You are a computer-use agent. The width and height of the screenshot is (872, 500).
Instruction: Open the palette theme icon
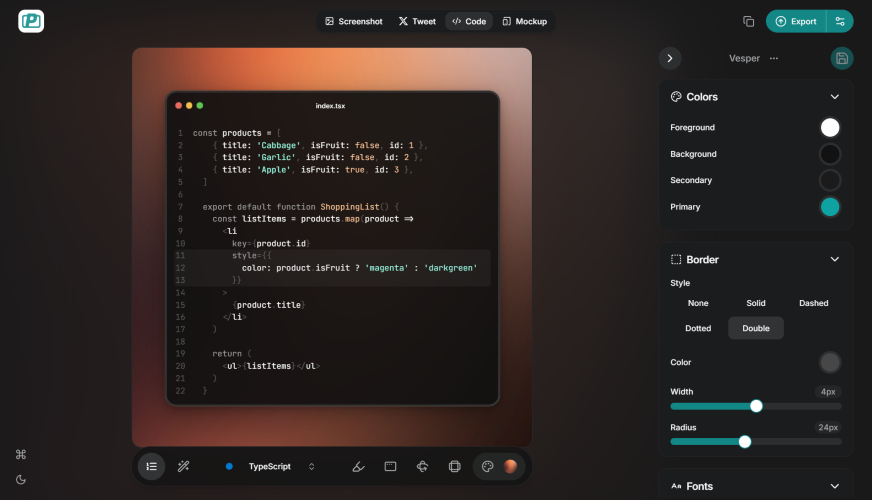click(x=487, y=467)
